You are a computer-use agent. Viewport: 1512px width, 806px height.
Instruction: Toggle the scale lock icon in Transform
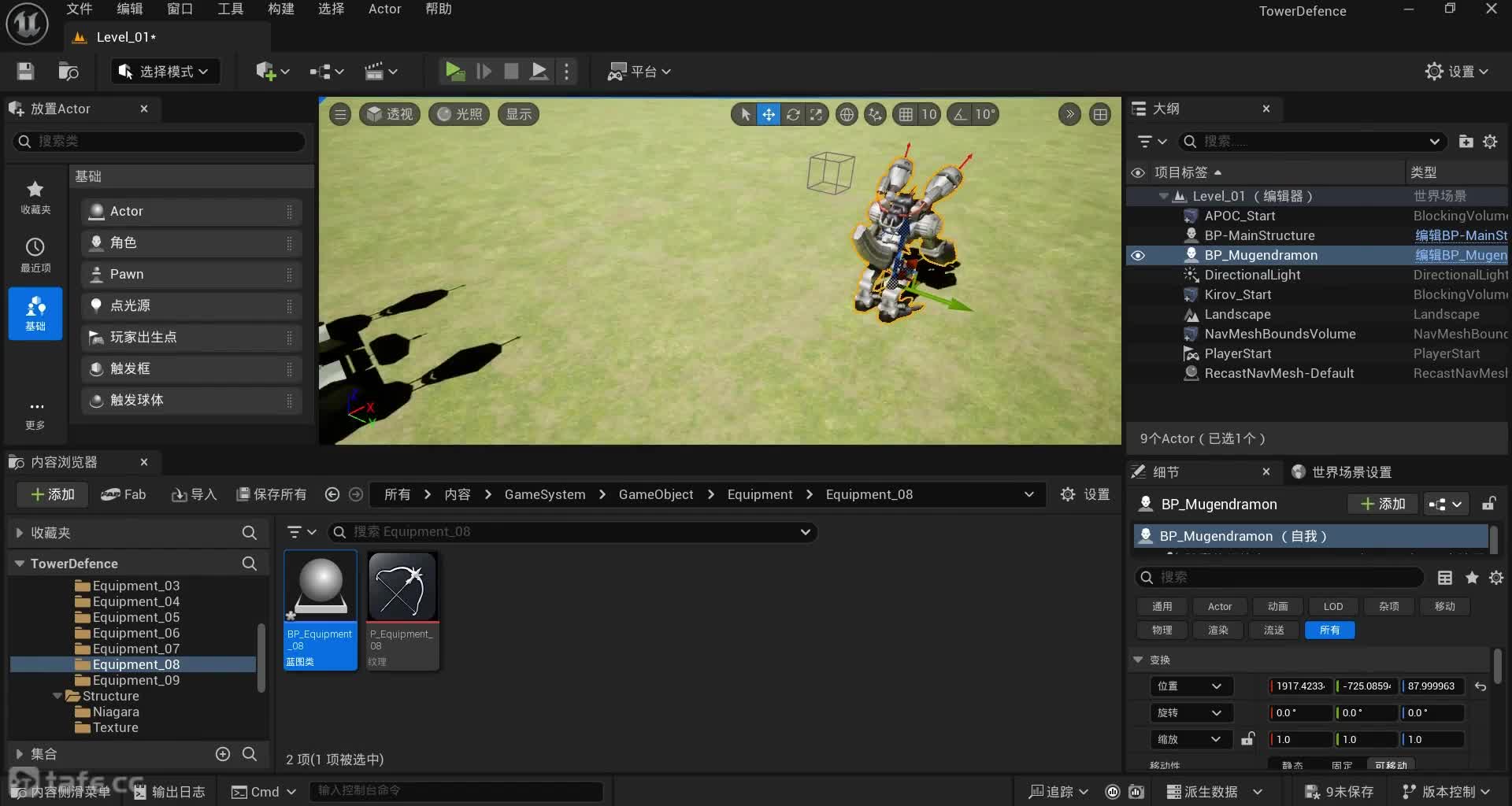1247,739
